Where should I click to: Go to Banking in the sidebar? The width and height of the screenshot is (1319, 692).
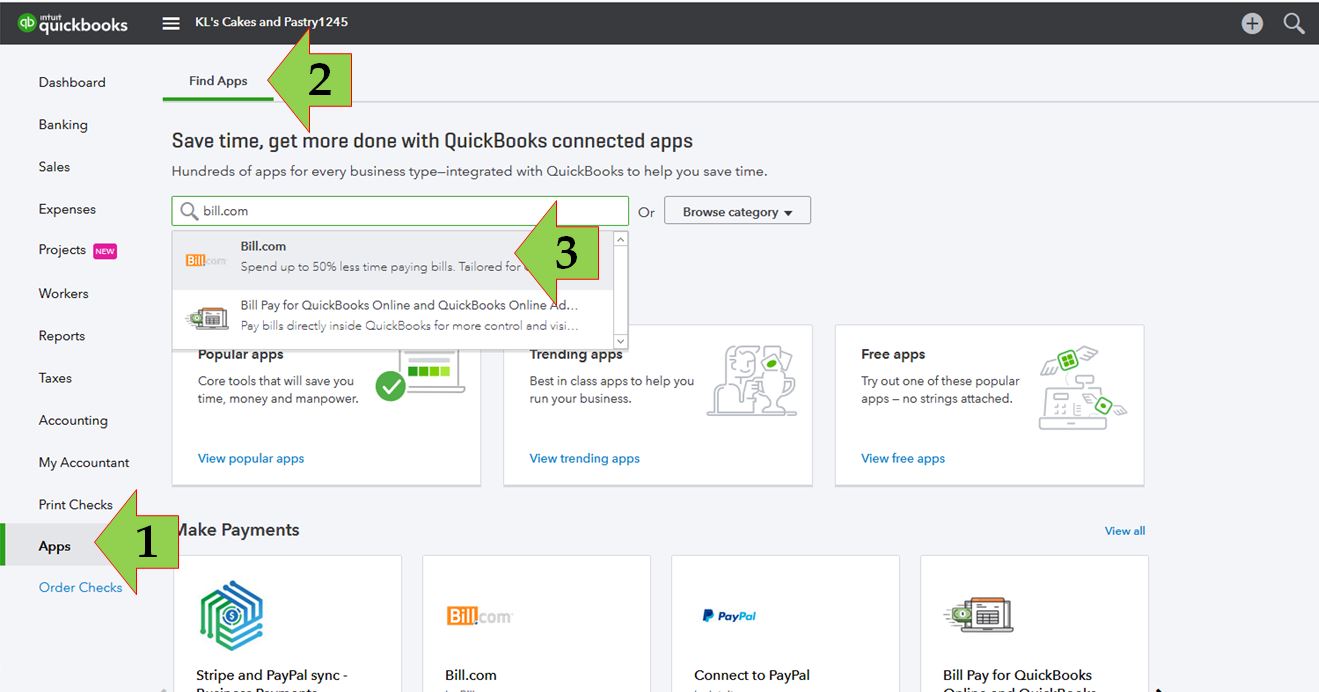tap(63, 124)
